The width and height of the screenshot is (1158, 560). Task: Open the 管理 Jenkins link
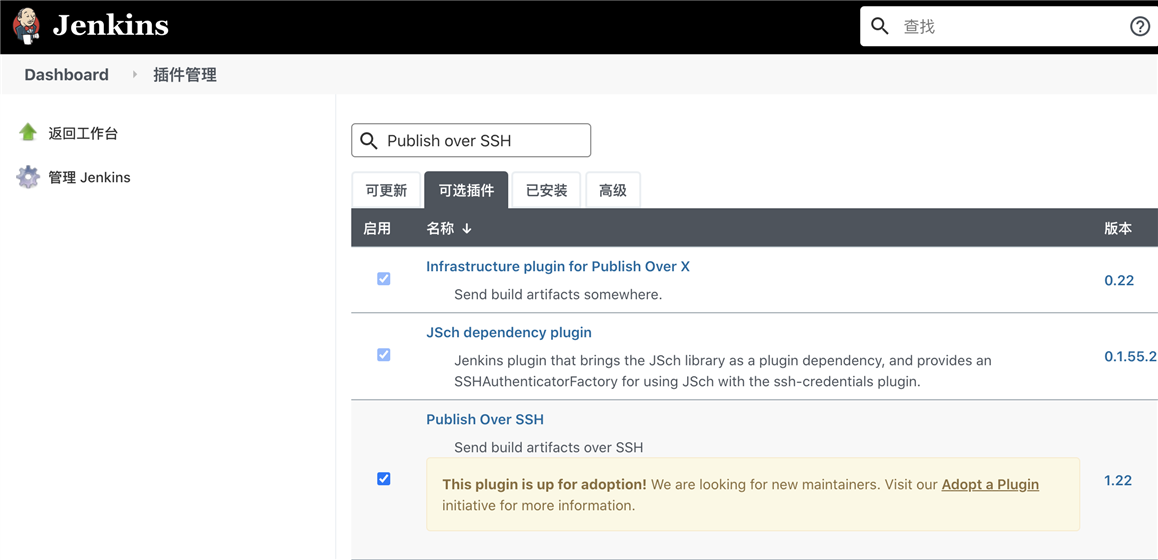tap(89, 177)
